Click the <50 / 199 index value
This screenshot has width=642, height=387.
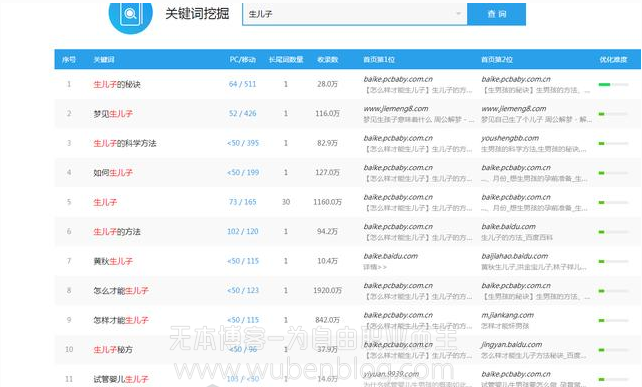coord(243,172)
